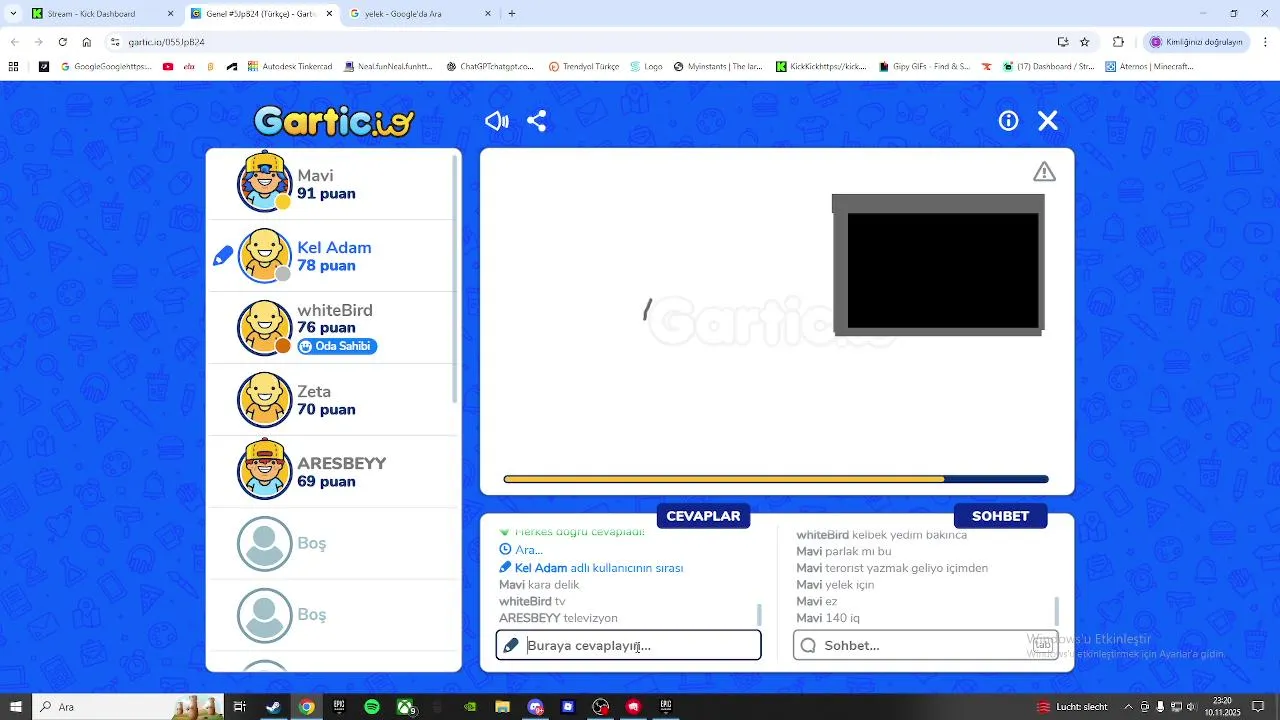The width and height of the screenshot is (1280, 720).
Task: Open the Neal.fun bookmark
Action: (x=388, y=67)
